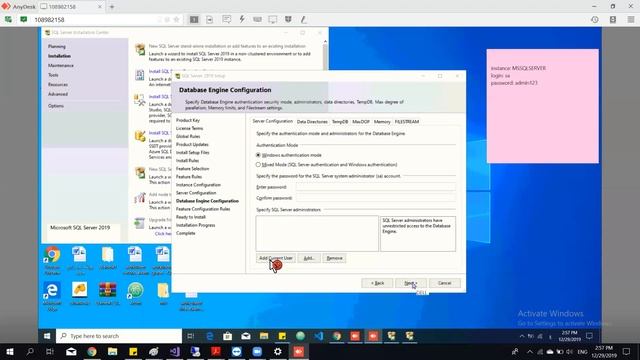Switch to the MaxDOP tab
Screen dimensions: 640x360
pyautogui.click(x=361, y=122)
